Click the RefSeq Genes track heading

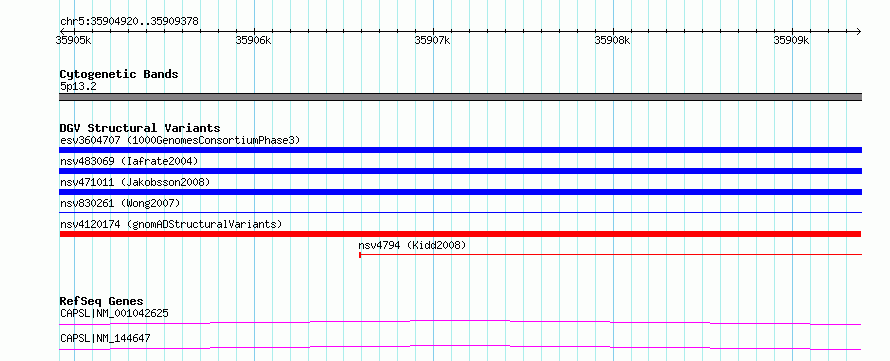point(101,301)
